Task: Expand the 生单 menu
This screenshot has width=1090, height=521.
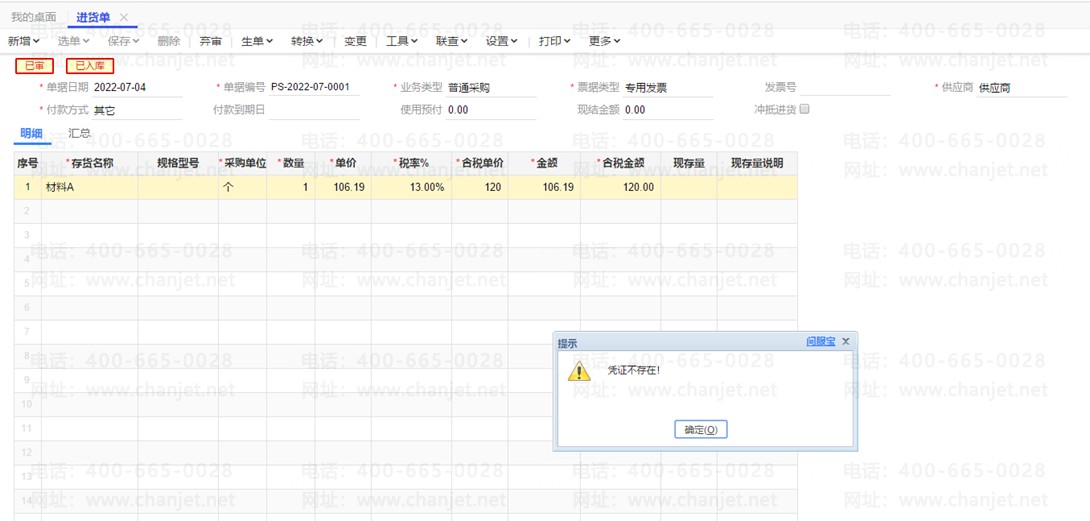Action: point(257,41)
